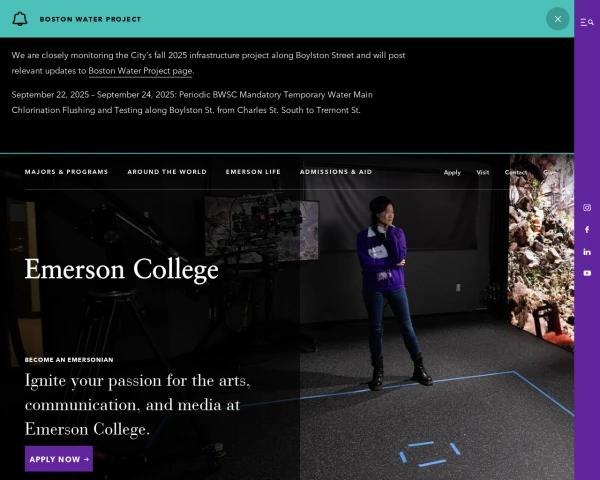Click the Give link
The width and height of the screenshot is (600, 480).
pyautogui.click(x=549, y=172)
